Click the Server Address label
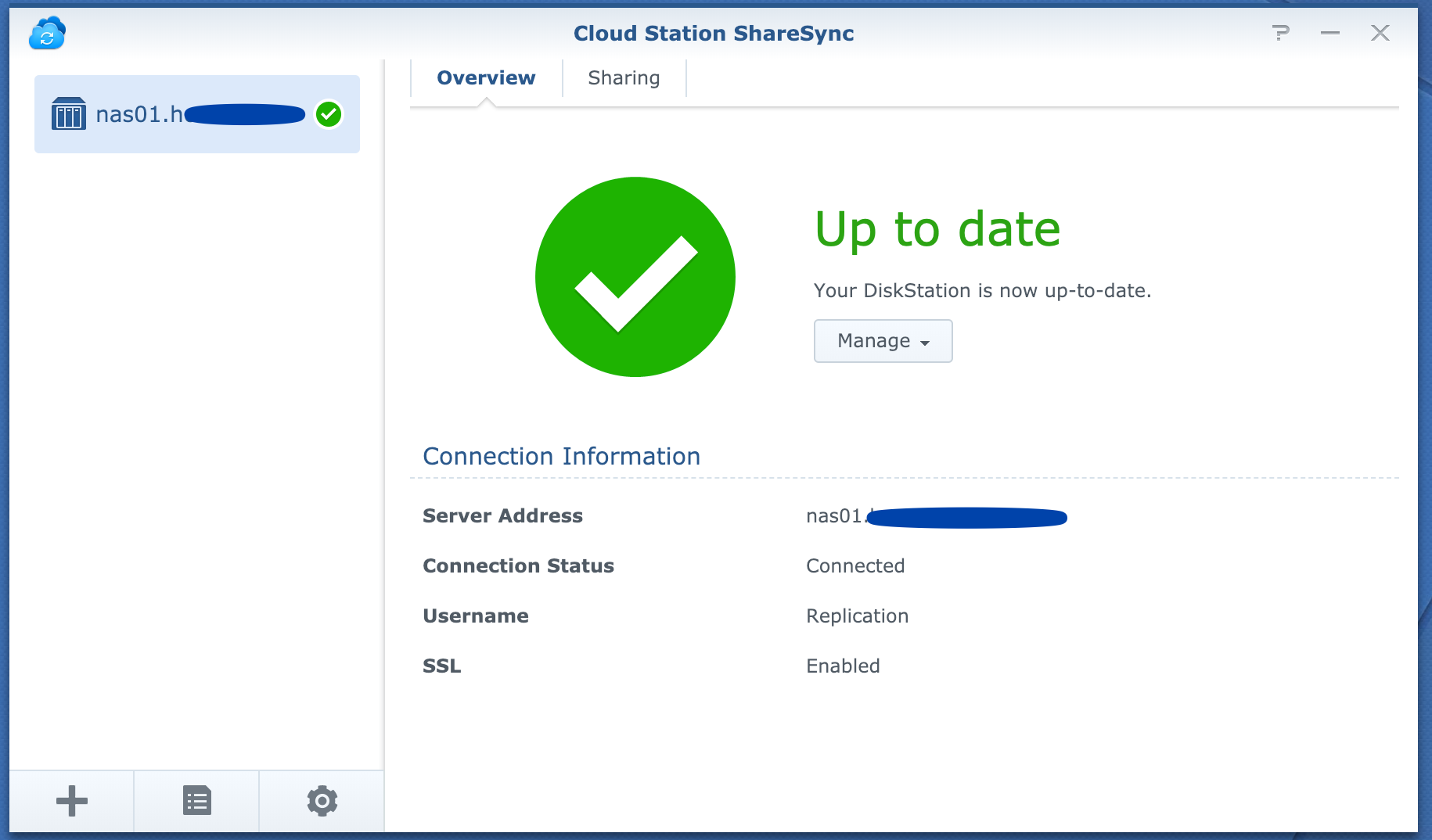Image resolution: width=1432 pixels, height=840 pixels. (502, 516)
